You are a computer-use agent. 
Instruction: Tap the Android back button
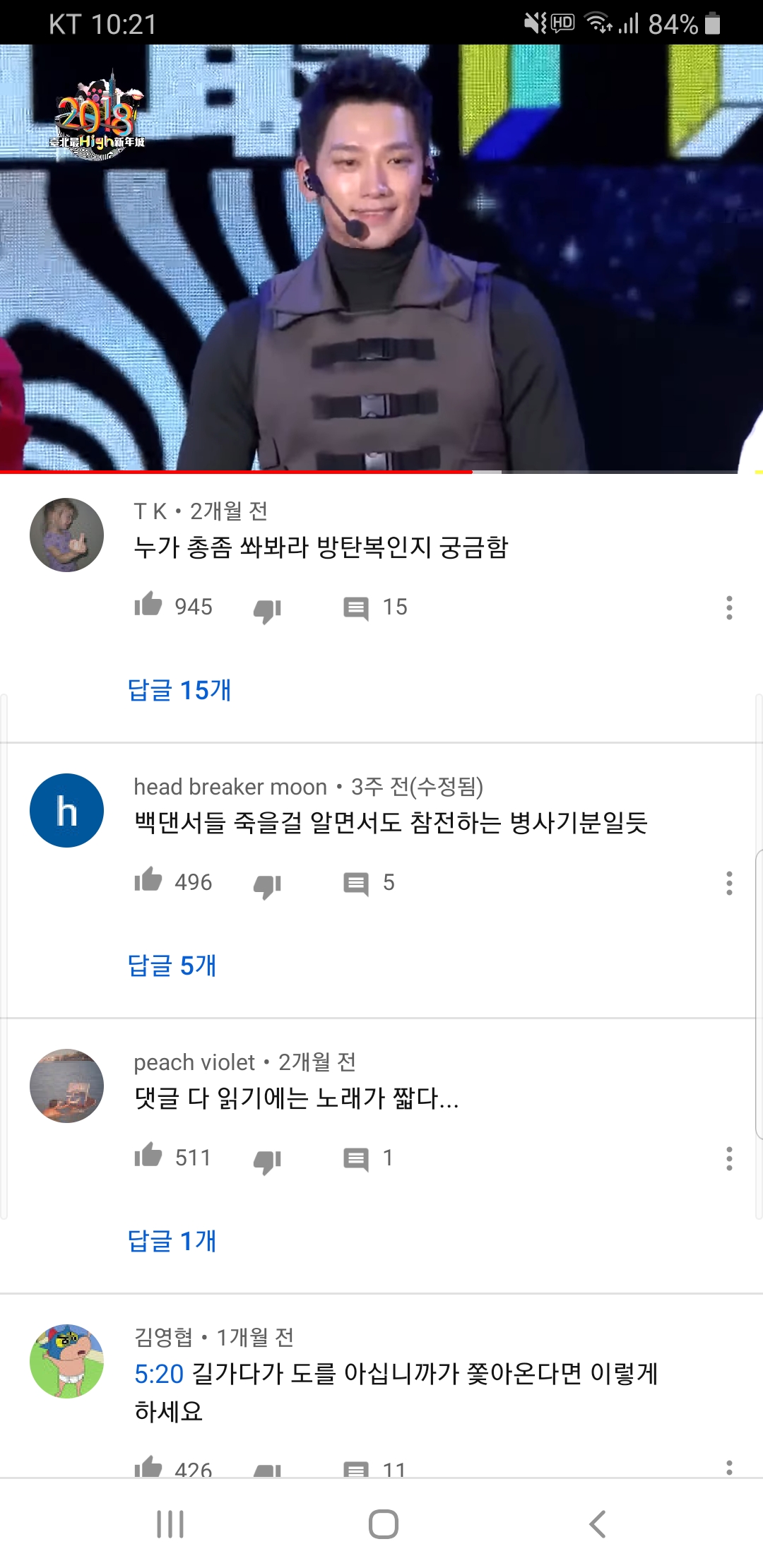(x=598, y=1524)
